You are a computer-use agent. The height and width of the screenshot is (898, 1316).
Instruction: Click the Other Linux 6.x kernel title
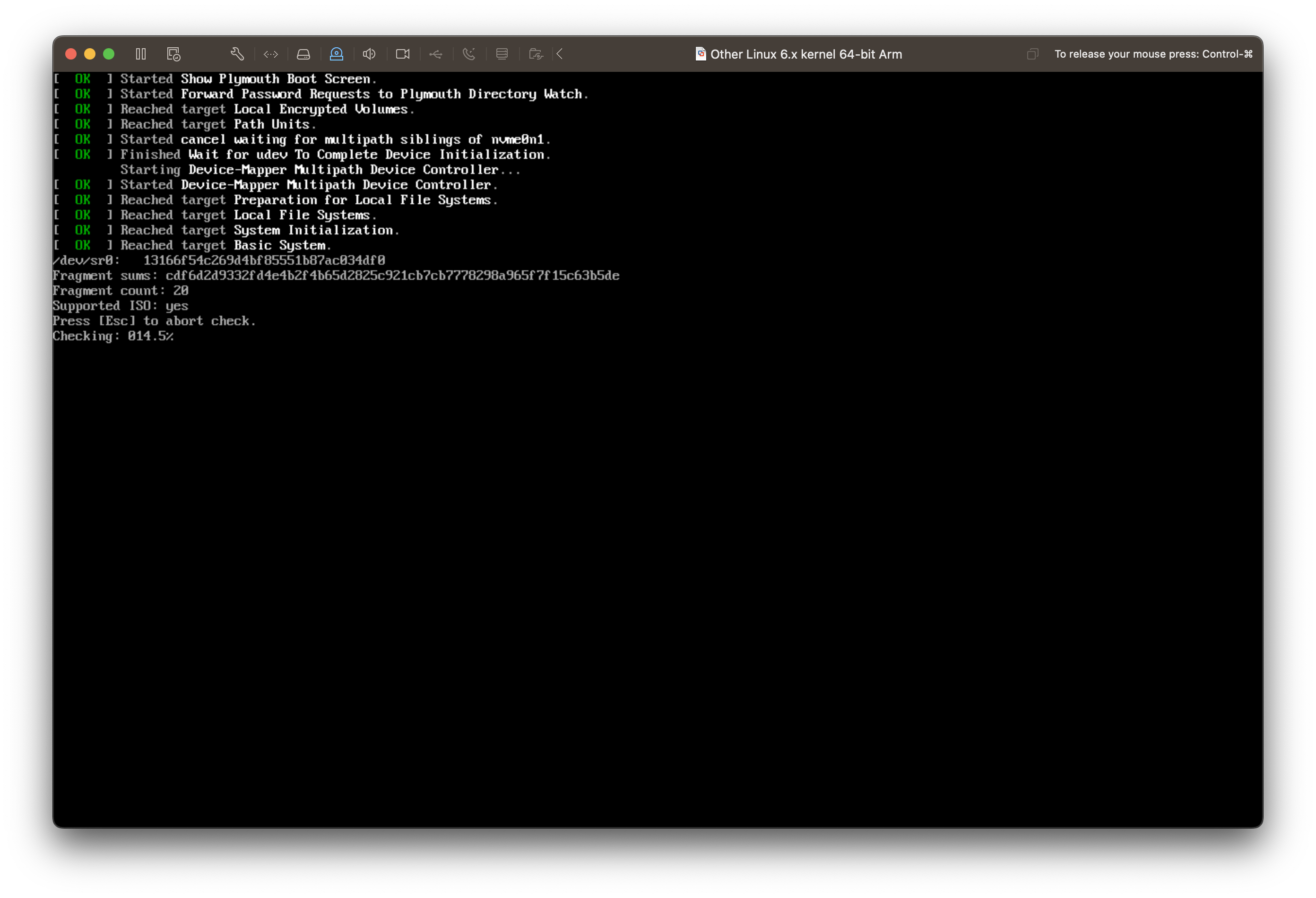(x=806, y=54)
